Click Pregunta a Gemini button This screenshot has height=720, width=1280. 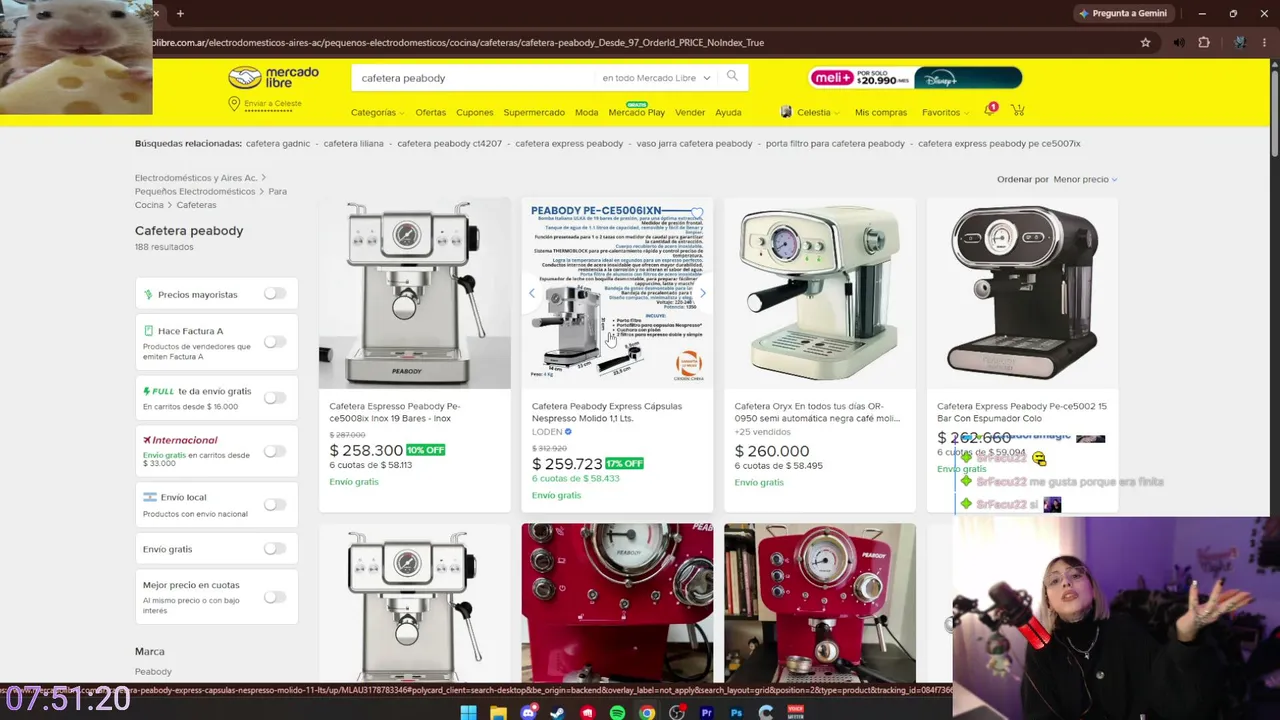click(x=1123, y=13)
